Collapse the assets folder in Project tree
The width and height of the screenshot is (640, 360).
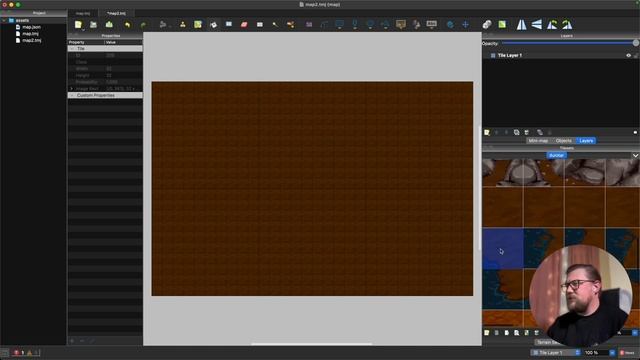[x=4, y=20]
